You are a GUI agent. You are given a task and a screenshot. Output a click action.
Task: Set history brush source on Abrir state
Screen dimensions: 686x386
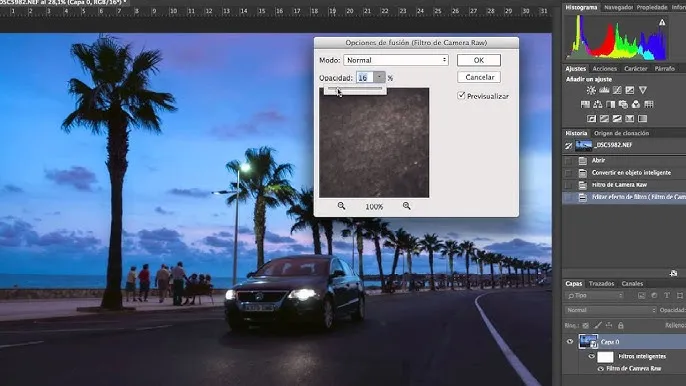(568, 161)
